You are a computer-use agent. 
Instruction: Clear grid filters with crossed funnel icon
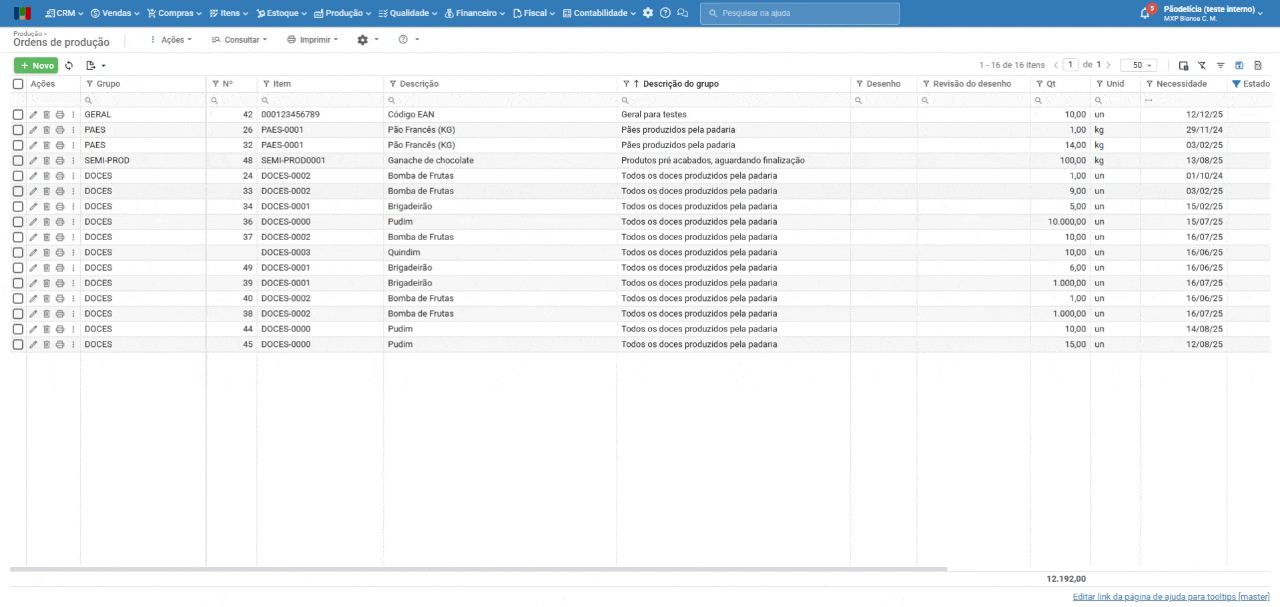pyautogui.click(x=1202, y=65)
